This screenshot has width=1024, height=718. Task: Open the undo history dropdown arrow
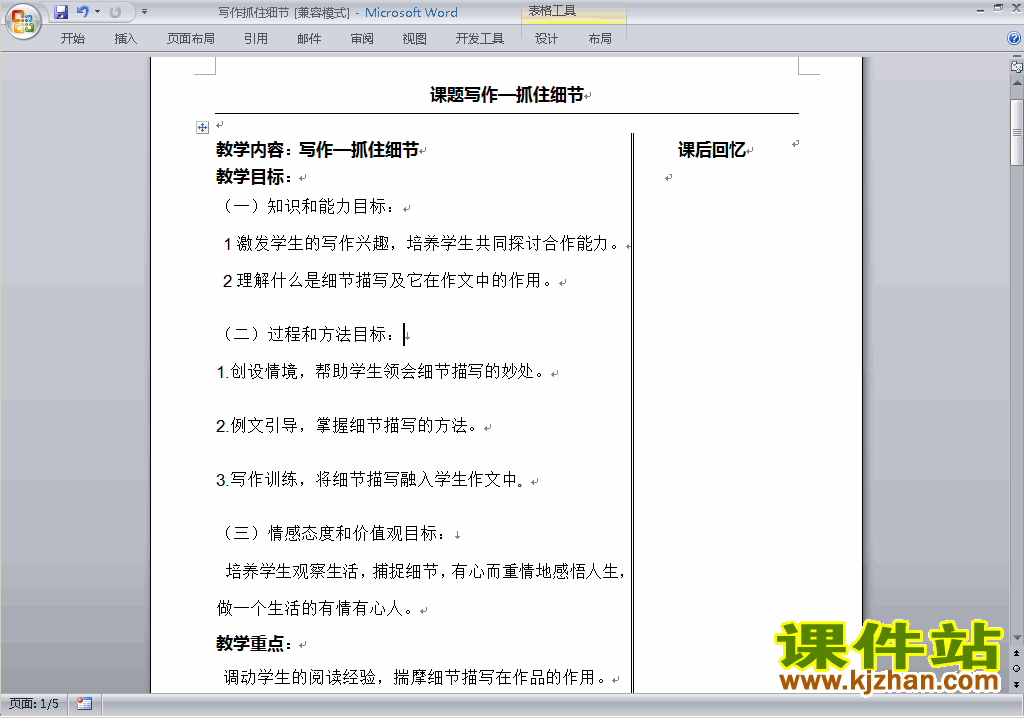click(97, 12)
